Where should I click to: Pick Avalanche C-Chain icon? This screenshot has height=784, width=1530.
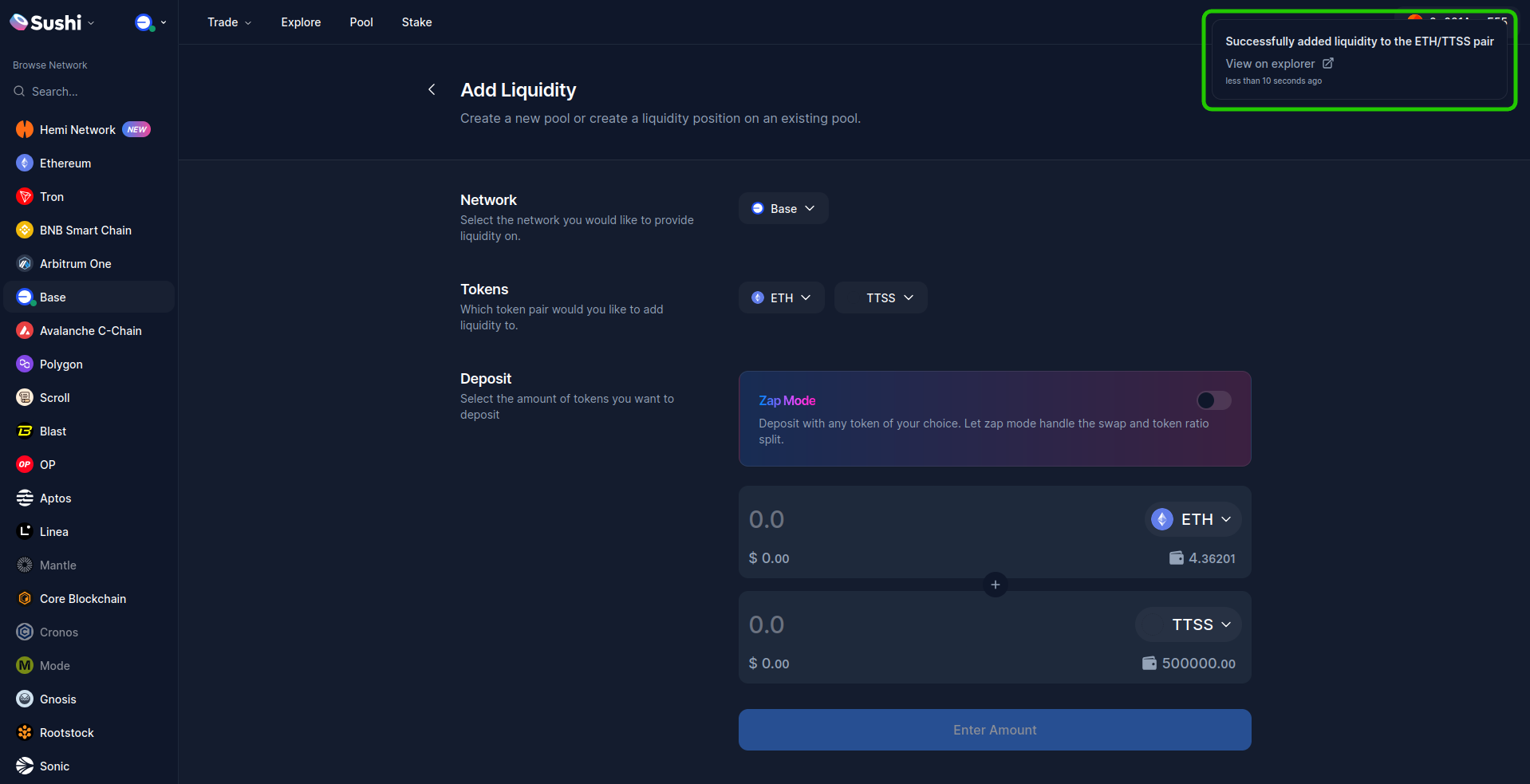click(25, 330)
